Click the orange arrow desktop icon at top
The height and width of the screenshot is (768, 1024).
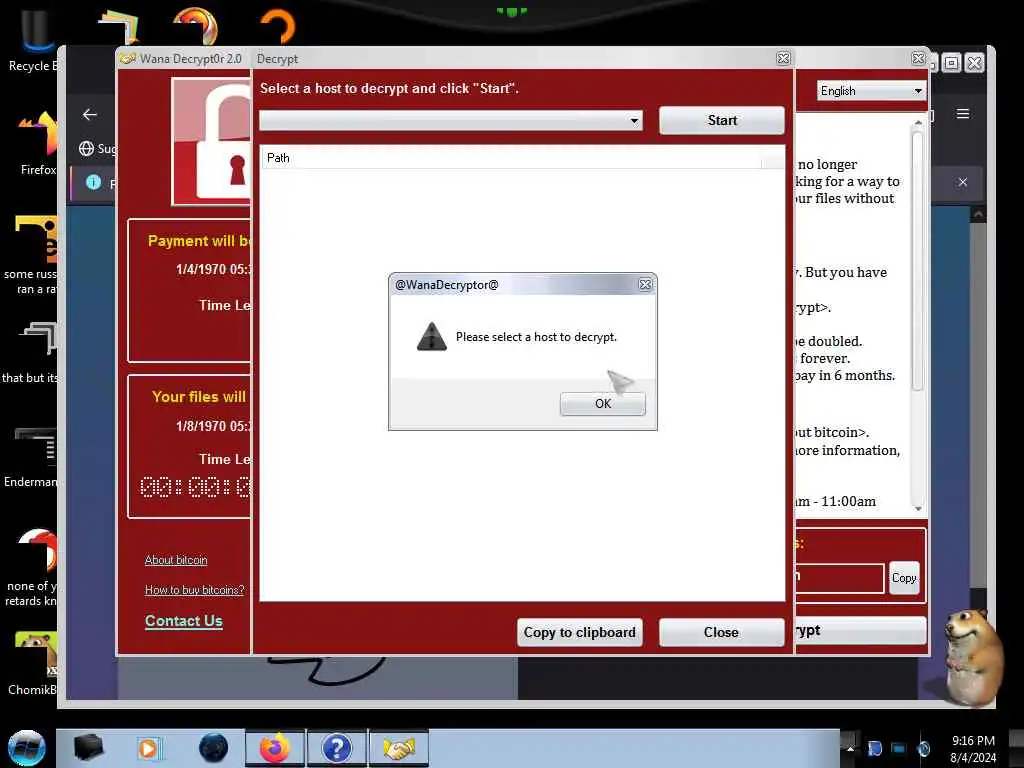pos(278,26)
